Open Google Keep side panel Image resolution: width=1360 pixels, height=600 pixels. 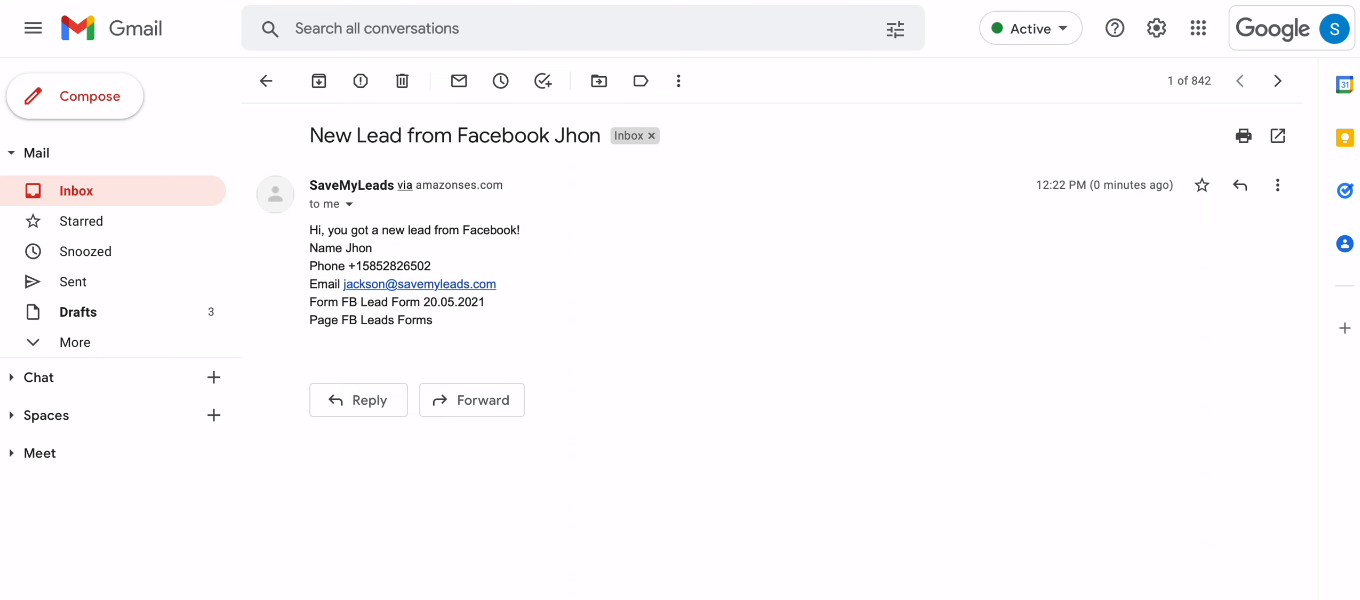coord(1345,138)
